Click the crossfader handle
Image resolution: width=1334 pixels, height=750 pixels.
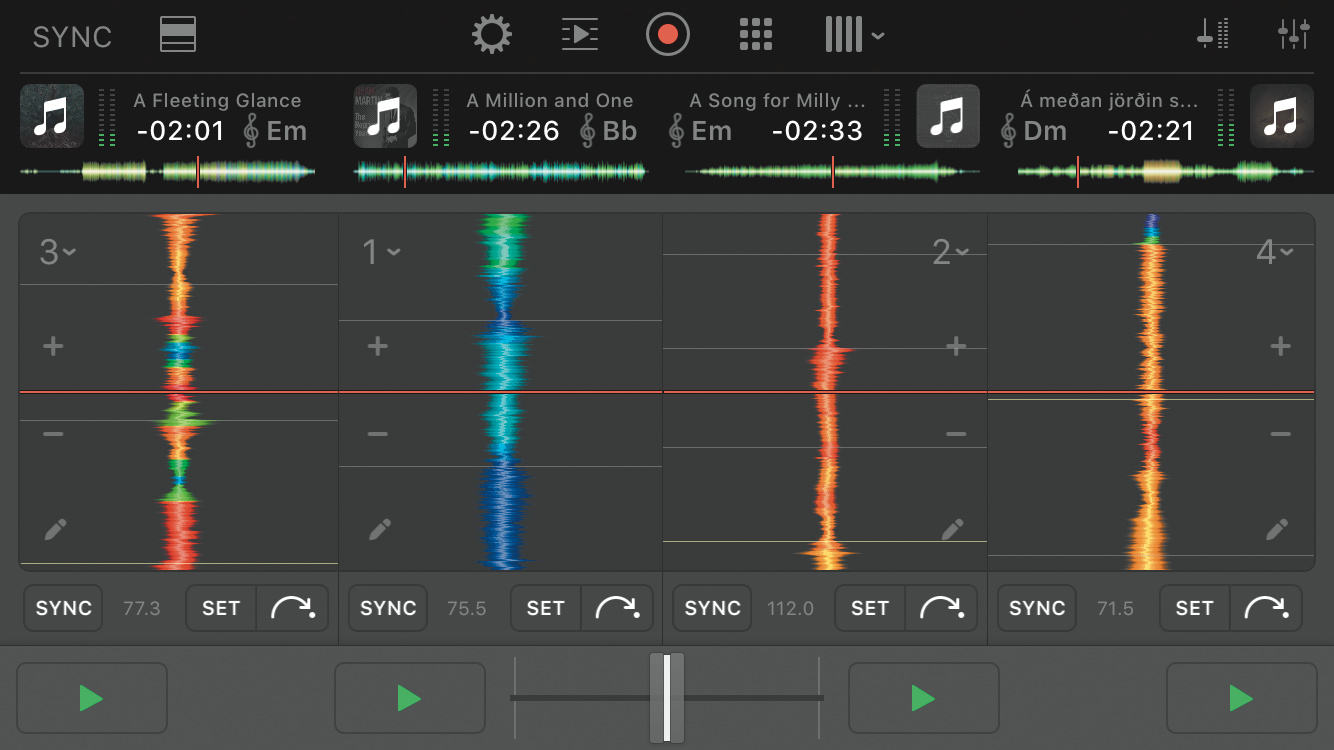tap(667, 697)
